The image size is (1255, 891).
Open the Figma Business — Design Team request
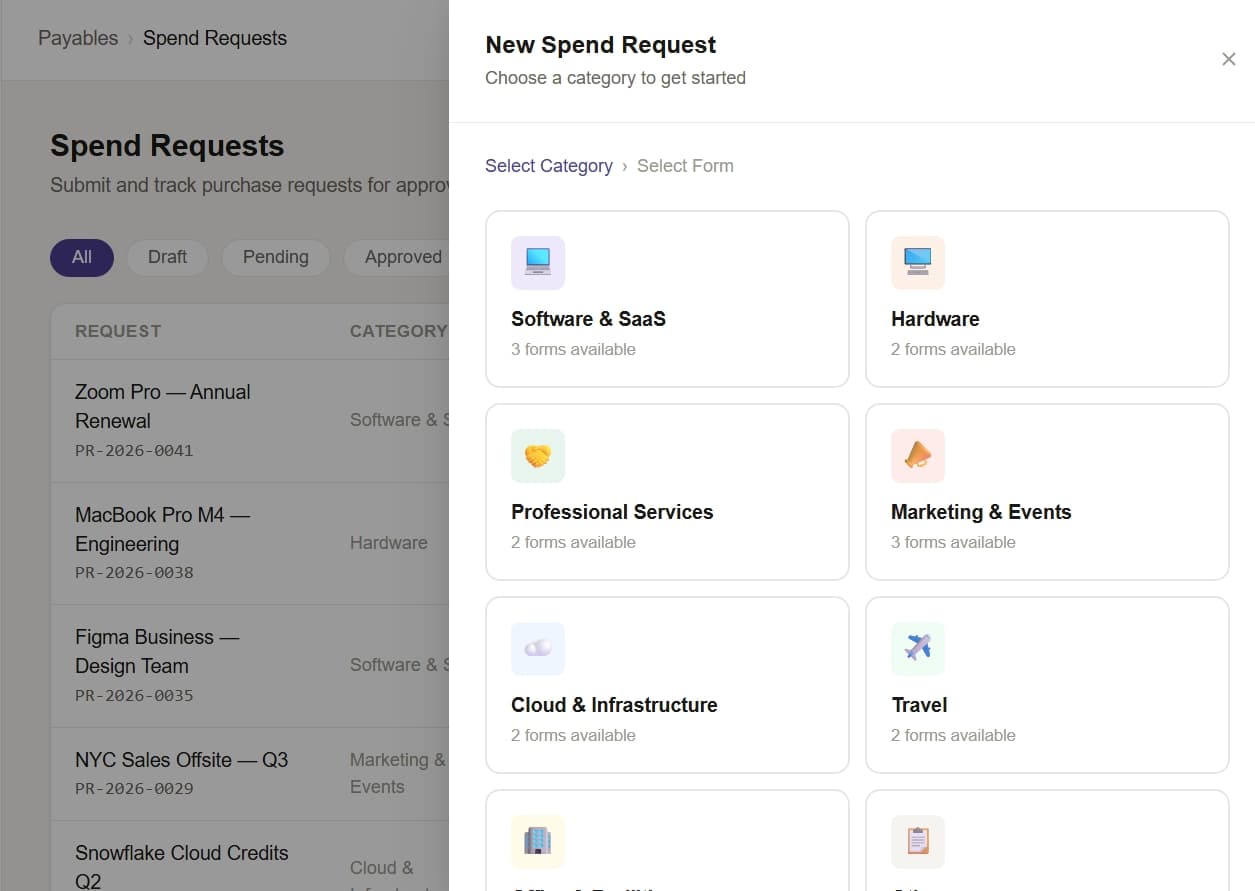(x=157, y=651)
